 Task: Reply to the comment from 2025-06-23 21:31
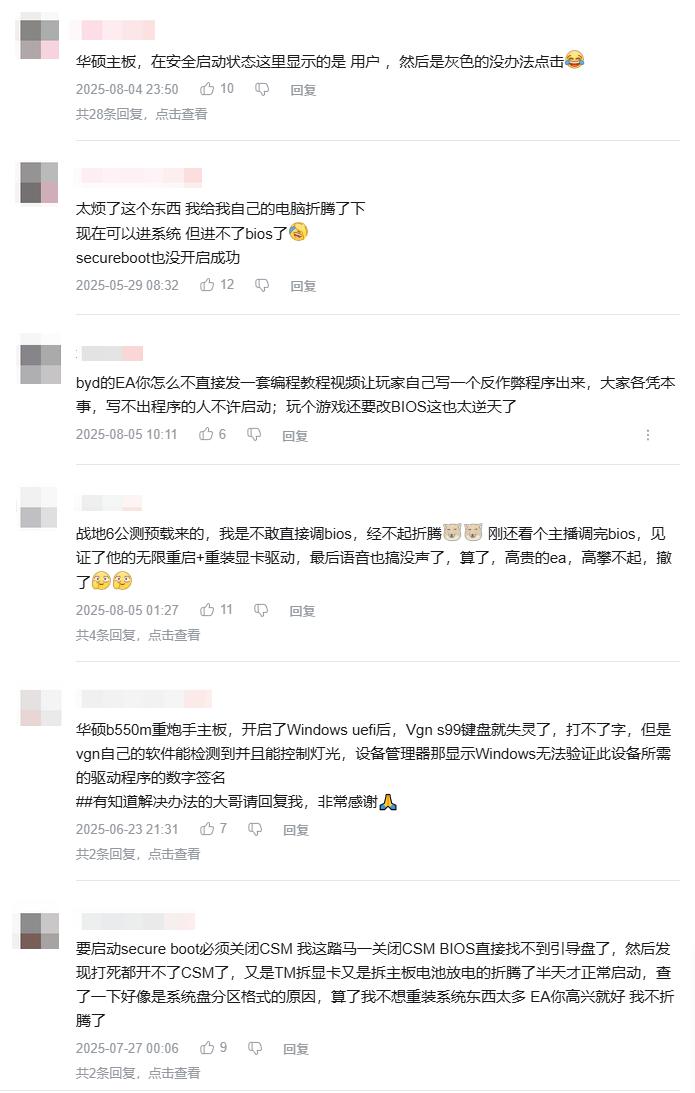click(296, 830)
